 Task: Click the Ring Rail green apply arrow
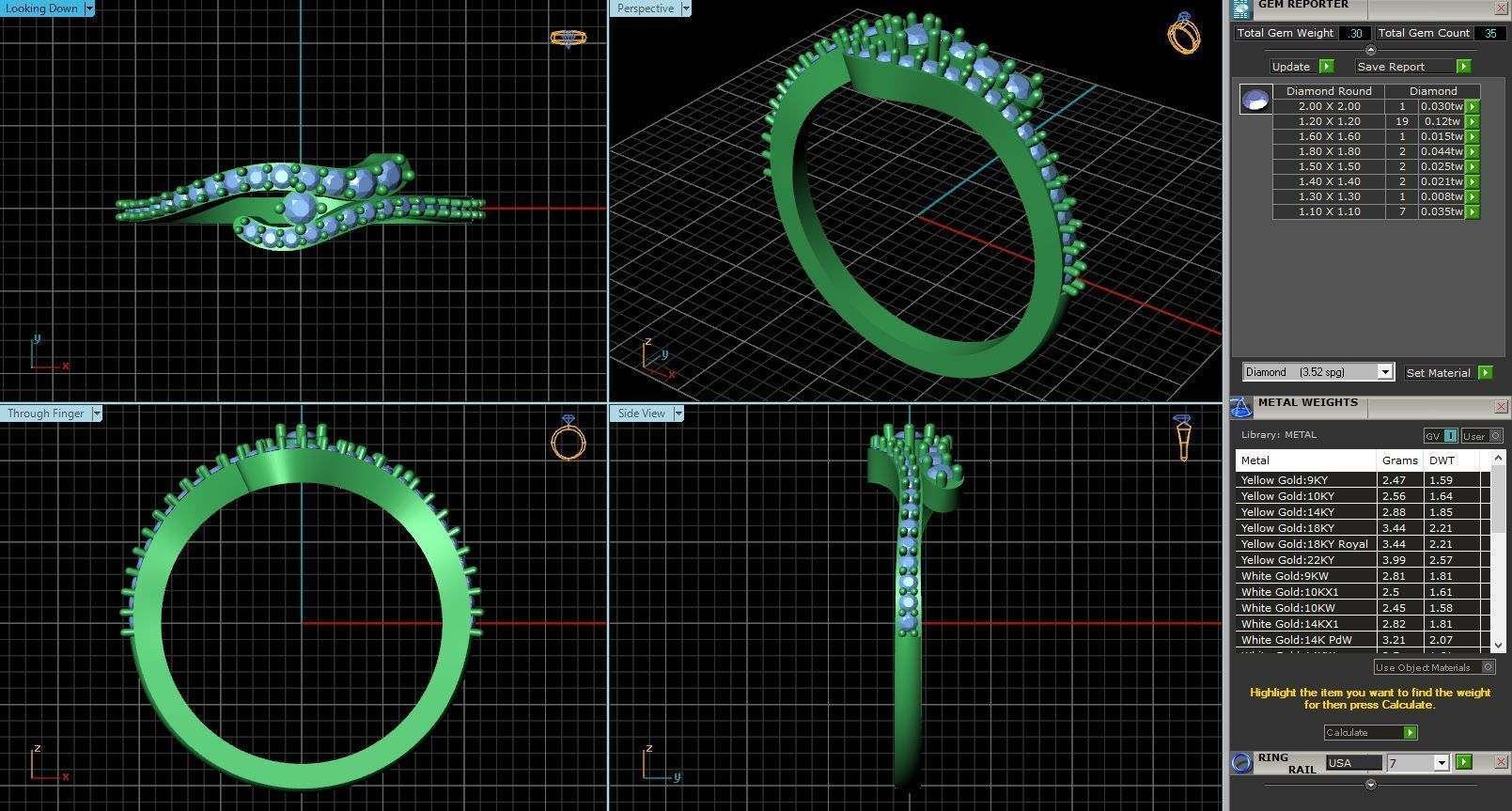click(1463, 762)
